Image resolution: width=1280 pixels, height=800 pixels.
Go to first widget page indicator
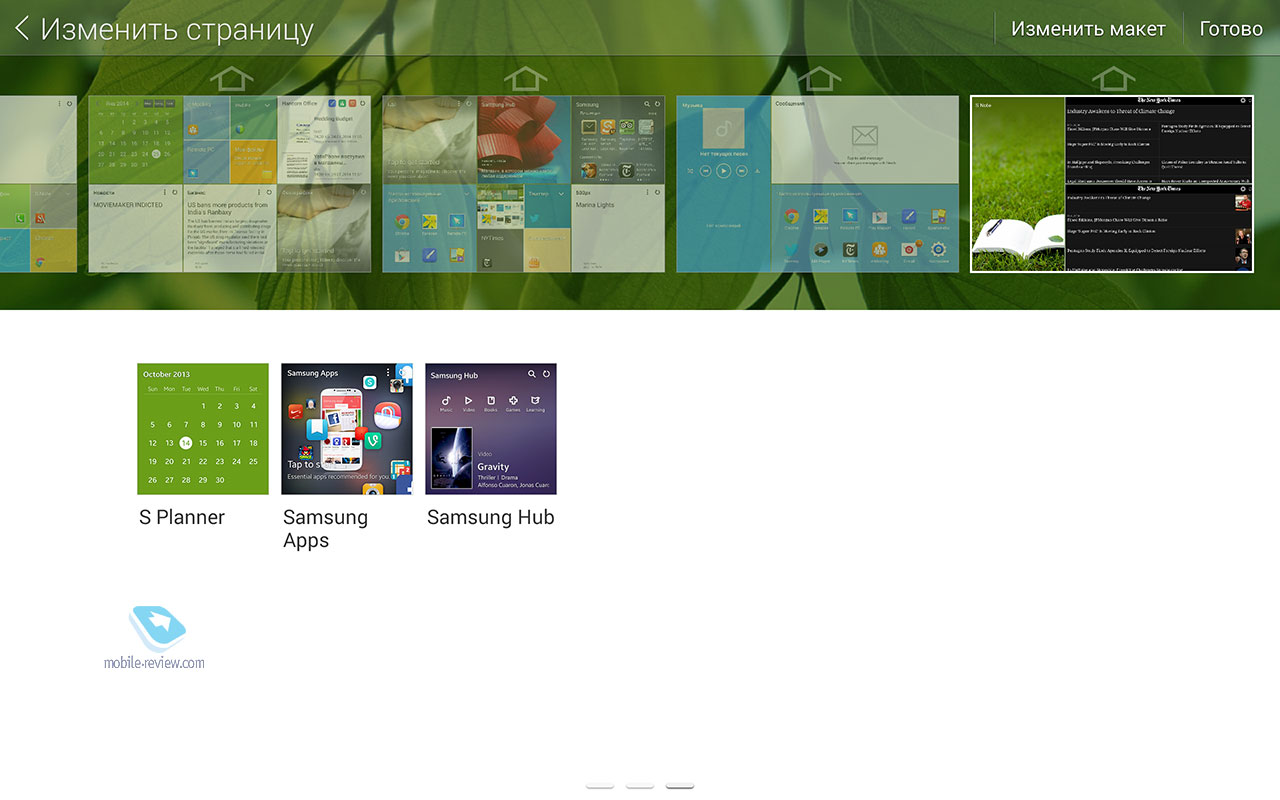pyautogui.click(x=600, y=786)
